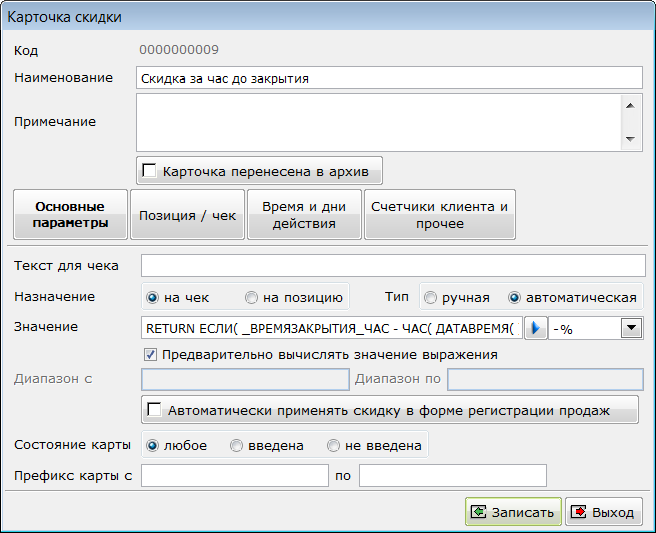This screenshot has height=533, width=656.
Task: Click the Диапазон с field
Action: pyautogui.click(x=245, y=379)
